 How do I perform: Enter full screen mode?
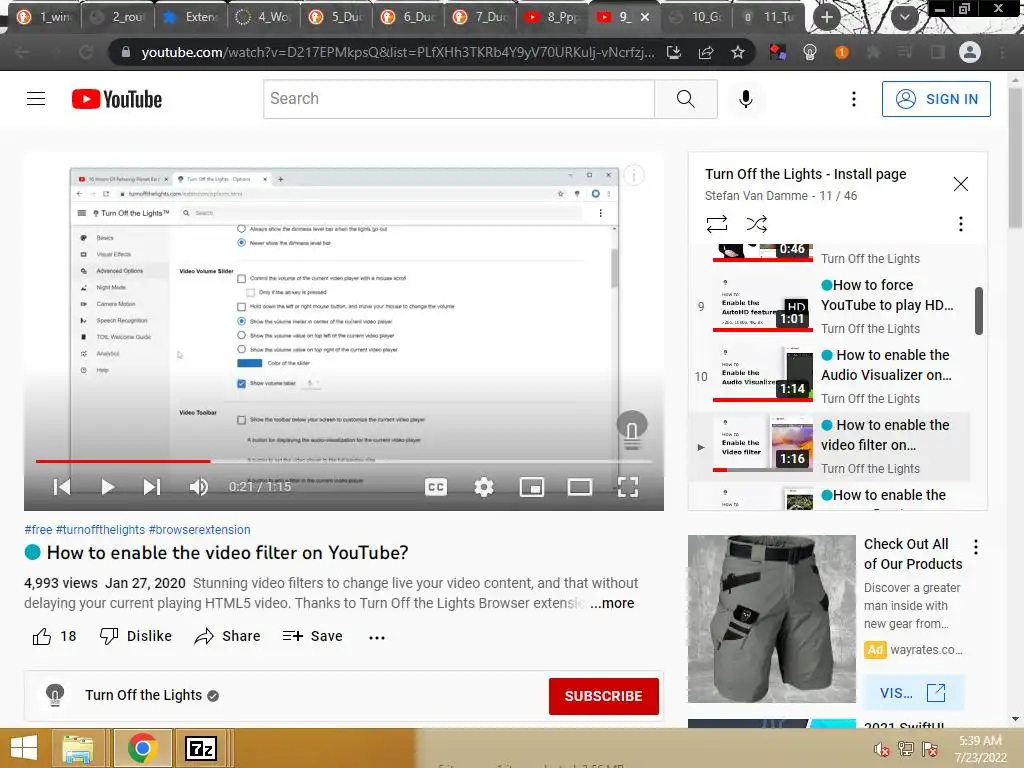(628, 487)
